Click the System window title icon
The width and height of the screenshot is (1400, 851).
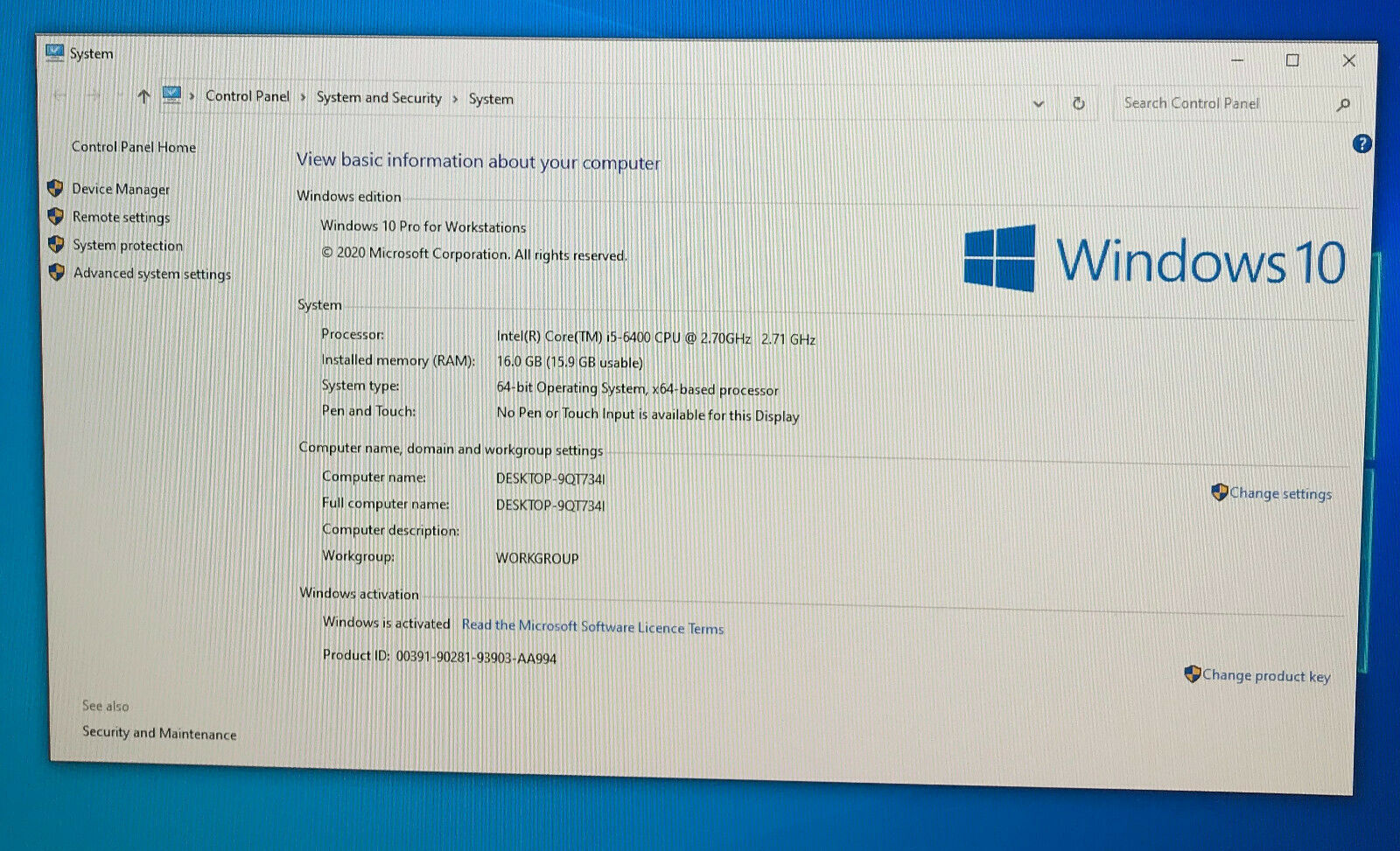click(x=54, y=52)
